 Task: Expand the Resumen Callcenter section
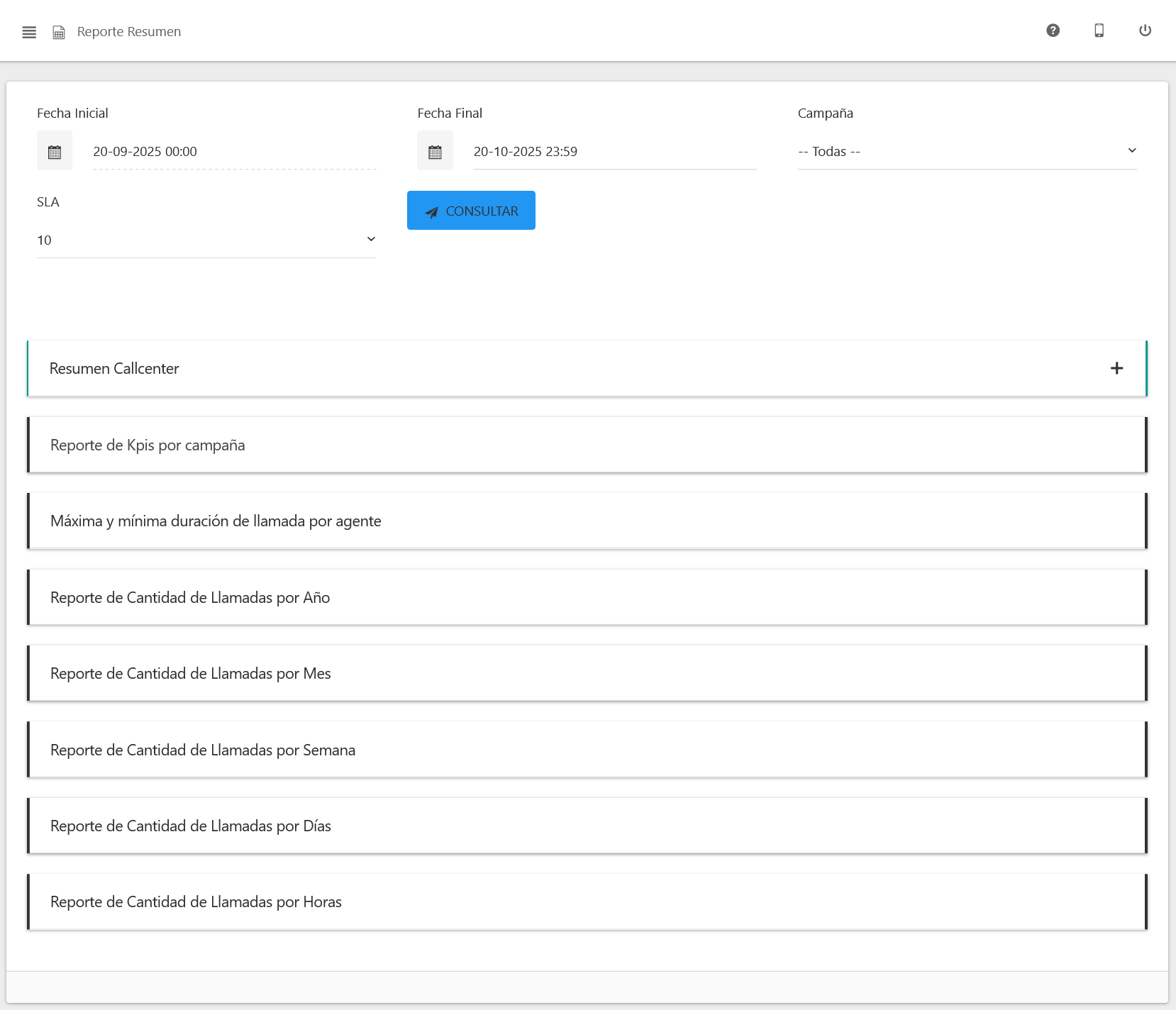pyautogui.click(x=114, y=369)
